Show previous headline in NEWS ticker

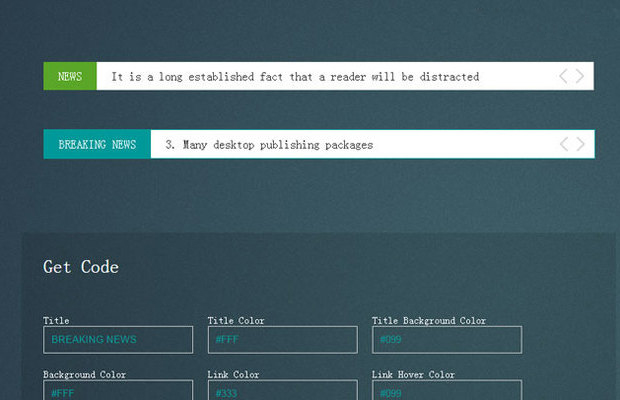(563, 76)
